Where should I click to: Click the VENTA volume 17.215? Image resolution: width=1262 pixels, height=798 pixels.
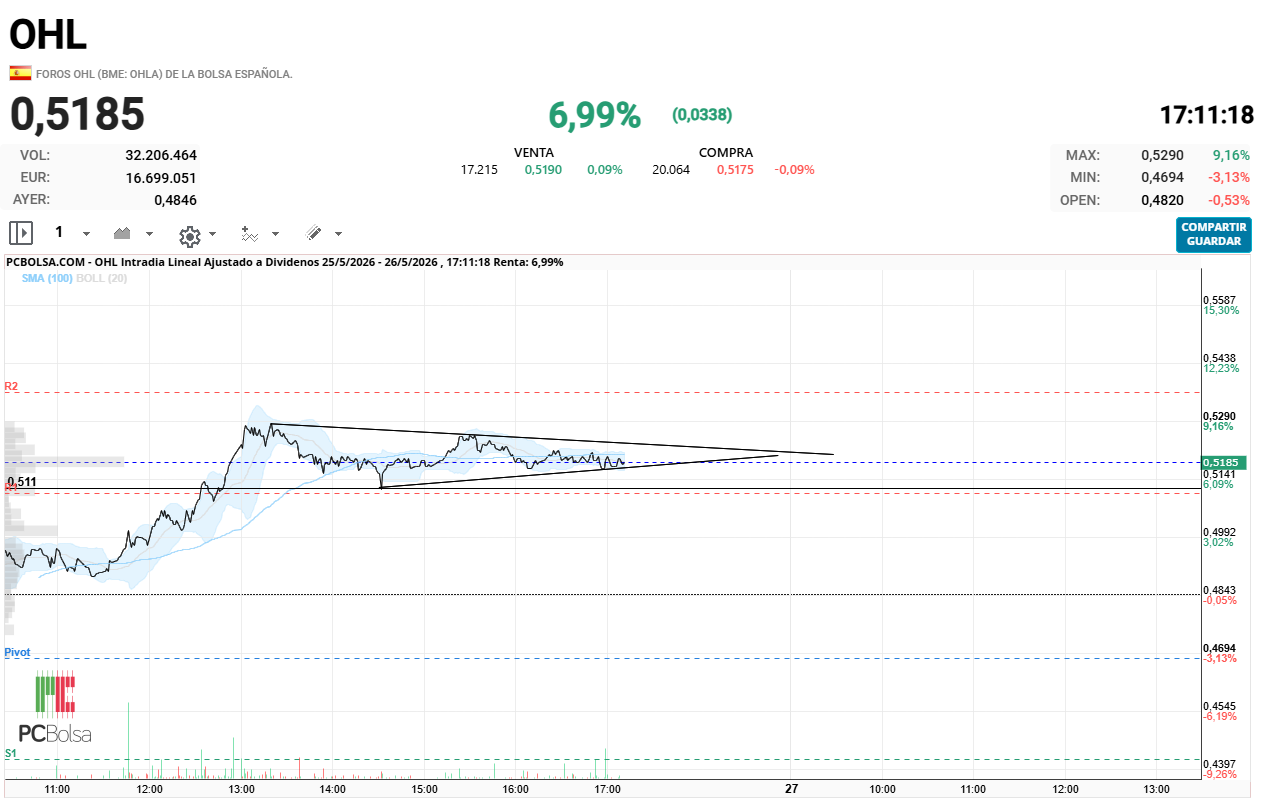pos(479,169)
